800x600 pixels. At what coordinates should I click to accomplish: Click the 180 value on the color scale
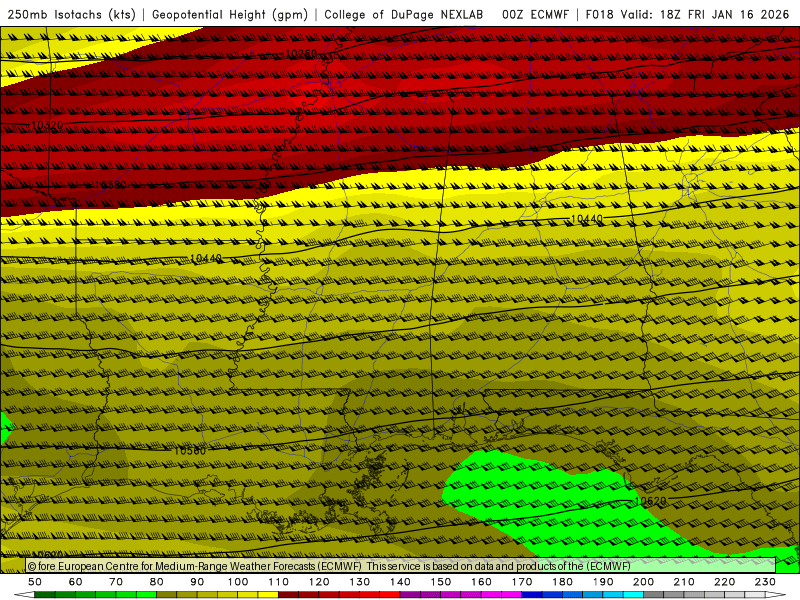[562, 582]
